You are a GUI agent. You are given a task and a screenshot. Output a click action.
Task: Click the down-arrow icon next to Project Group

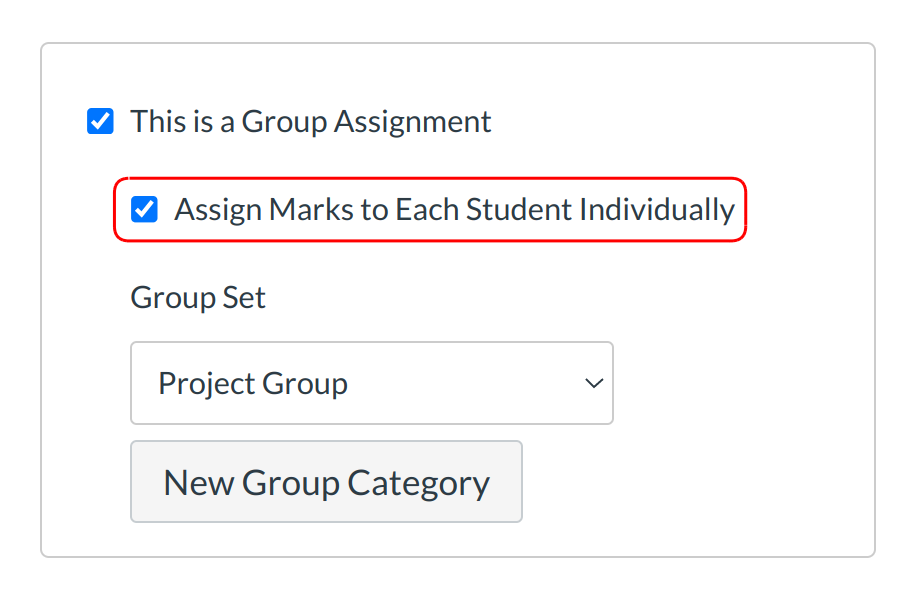(594, 383)
